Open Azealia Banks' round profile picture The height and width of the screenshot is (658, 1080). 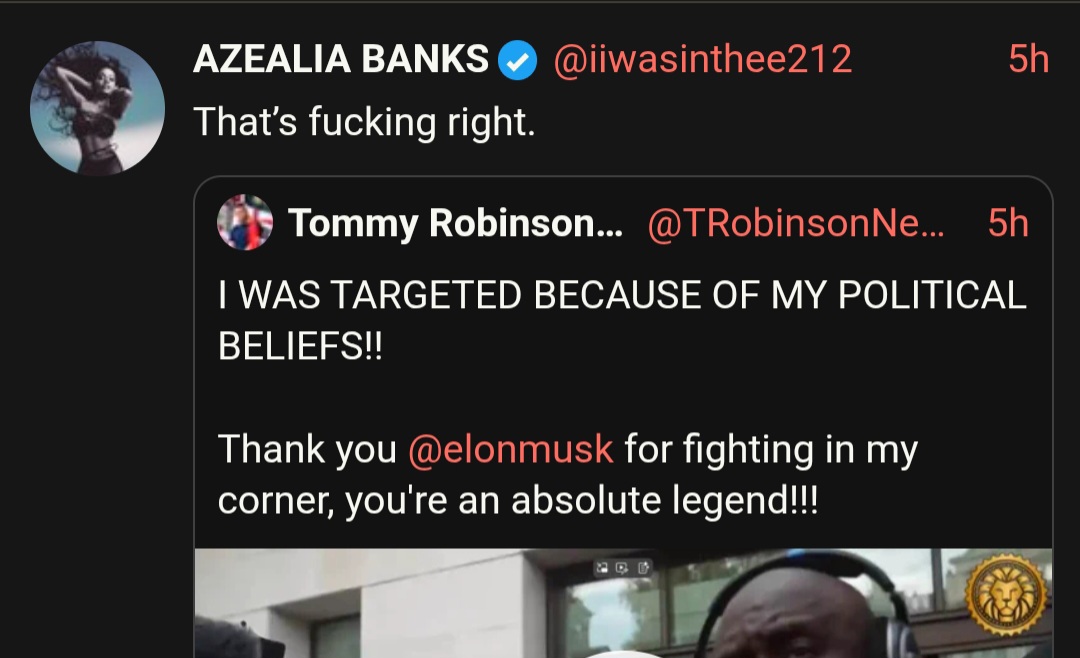click(97, 108)
